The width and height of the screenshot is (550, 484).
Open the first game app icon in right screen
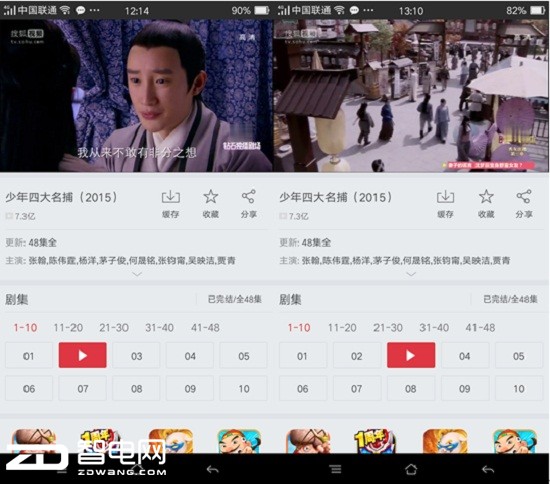pos(308,441)
